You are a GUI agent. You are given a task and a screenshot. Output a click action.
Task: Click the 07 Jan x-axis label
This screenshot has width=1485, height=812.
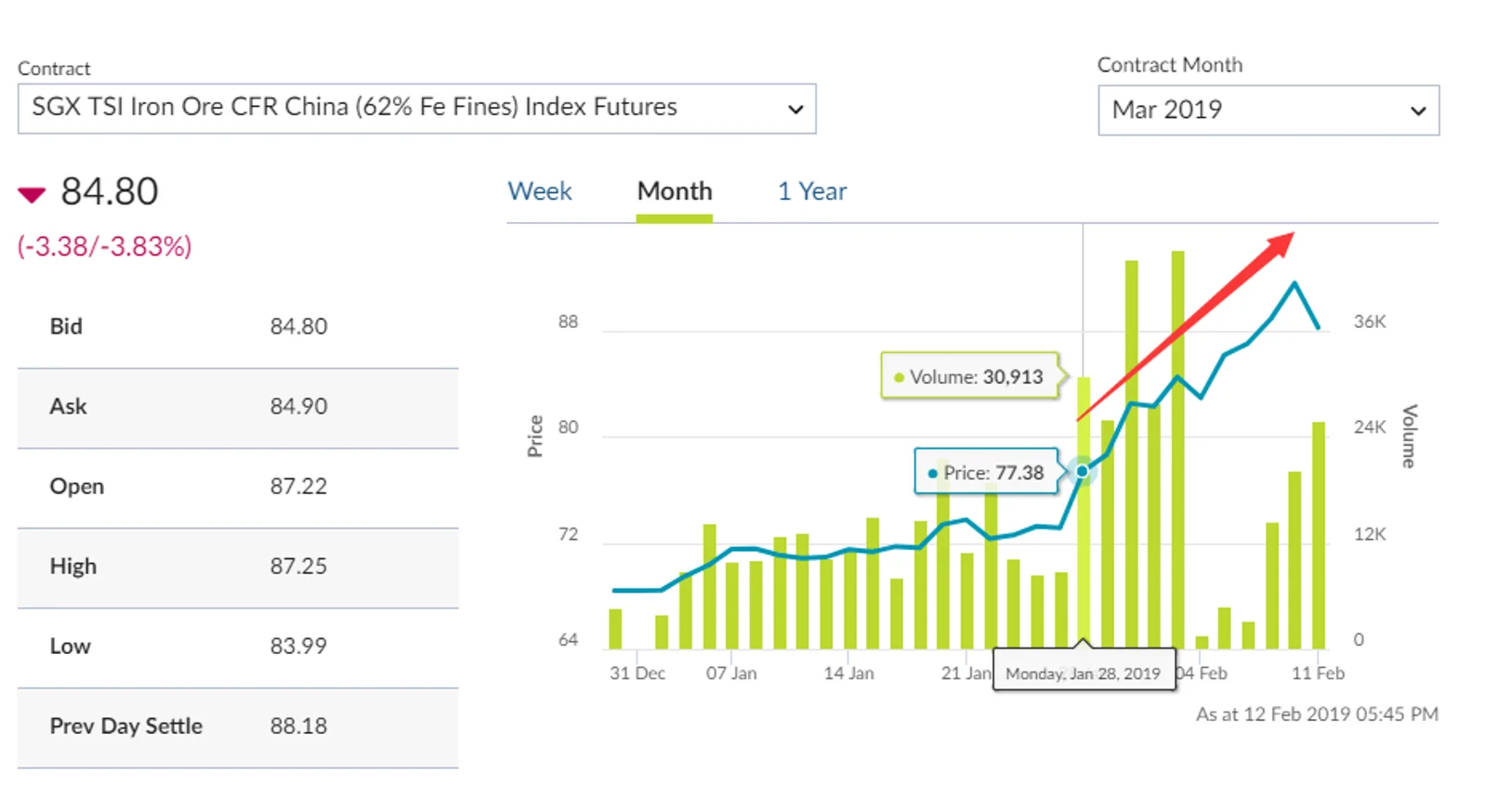(x=731, y=673)
